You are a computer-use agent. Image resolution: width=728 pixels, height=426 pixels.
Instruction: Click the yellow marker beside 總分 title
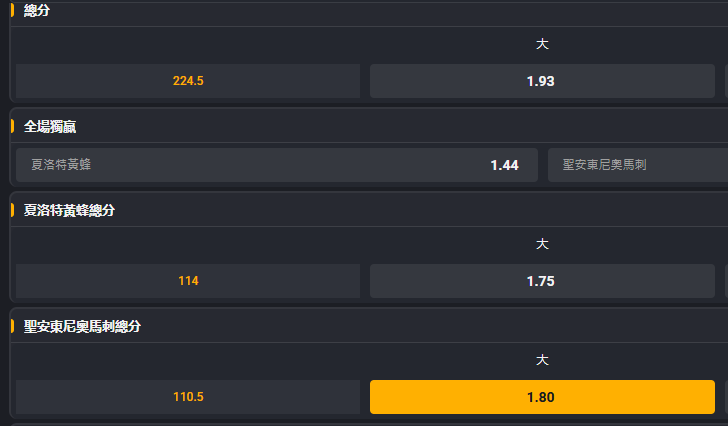(x=12, y=11)
